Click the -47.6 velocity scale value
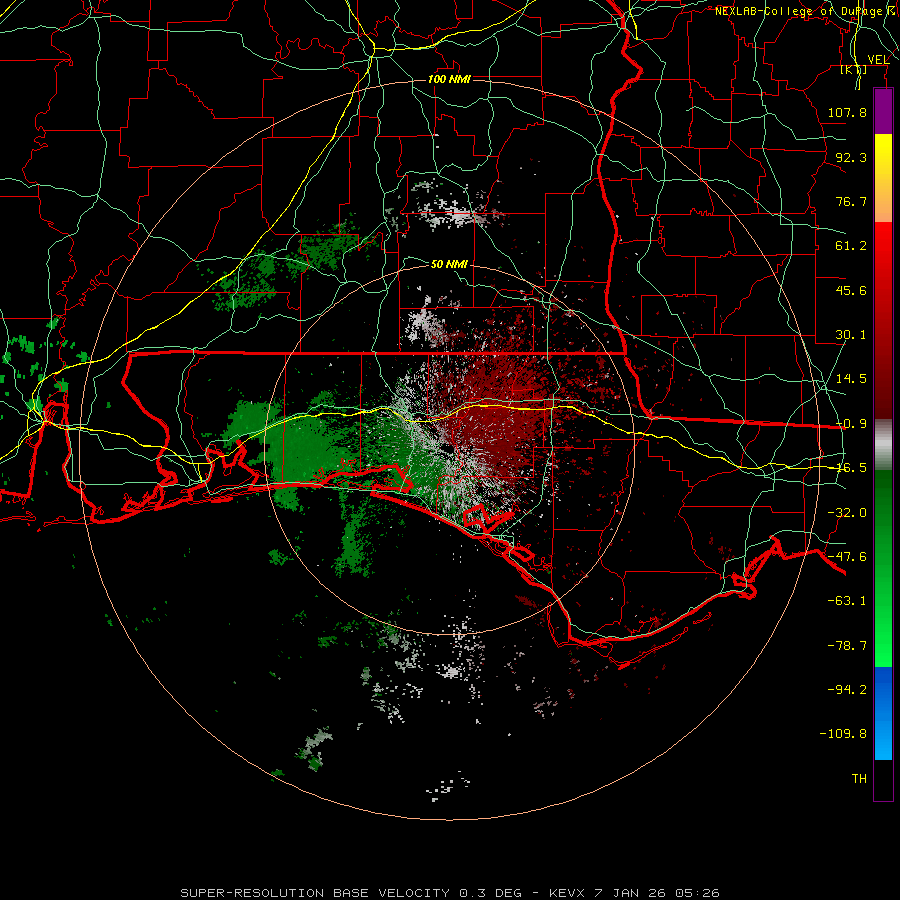900x900 pixels. click(847, 557)
